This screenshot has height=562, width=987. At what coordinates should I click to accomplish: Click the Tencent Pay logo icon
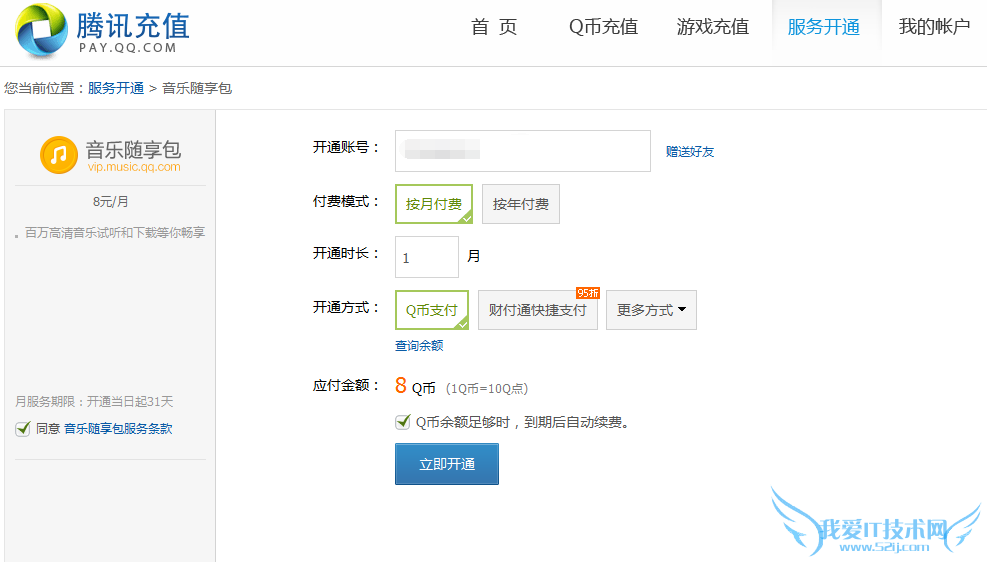pyautogui.click(x=42, y=30)
